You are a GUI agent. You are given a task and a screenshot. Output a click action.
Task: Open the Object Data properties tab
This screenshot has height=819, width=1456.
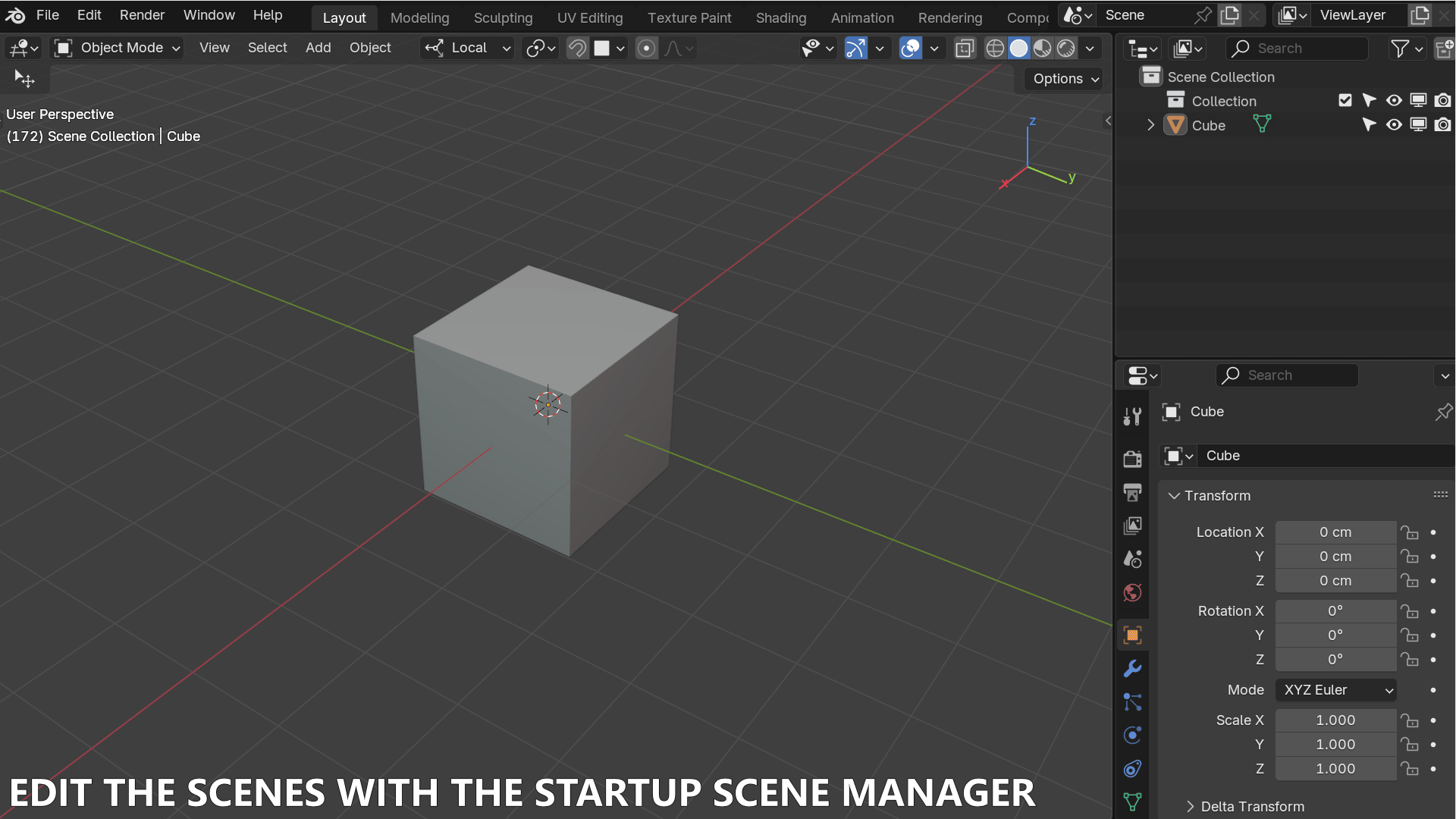[x=1132, y=802]
